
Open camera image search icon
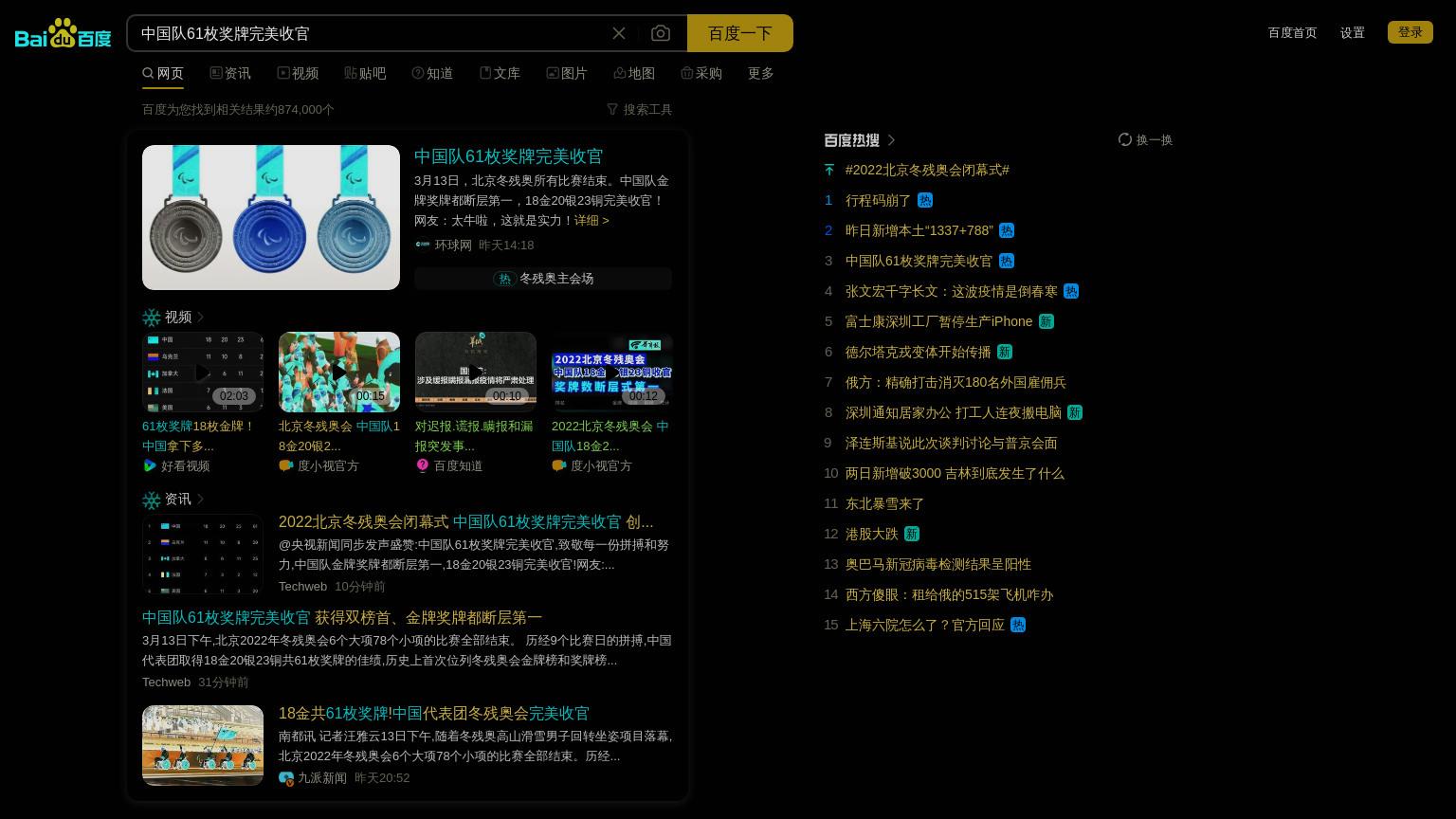[661, 33]
